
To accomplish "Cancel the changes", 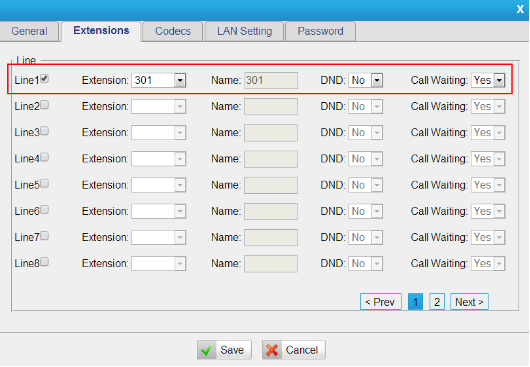I will click(293, 350).
